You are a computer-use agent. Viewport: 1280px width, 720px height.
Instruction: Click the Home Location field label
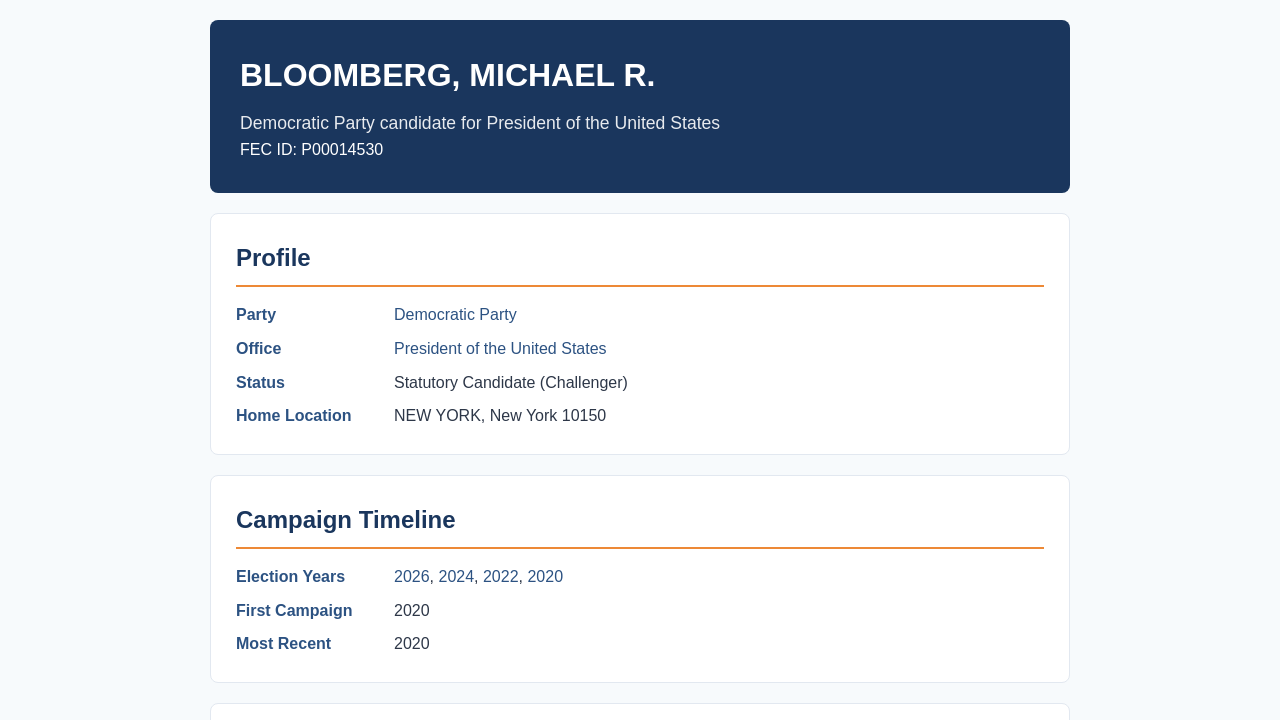(293, 416)
